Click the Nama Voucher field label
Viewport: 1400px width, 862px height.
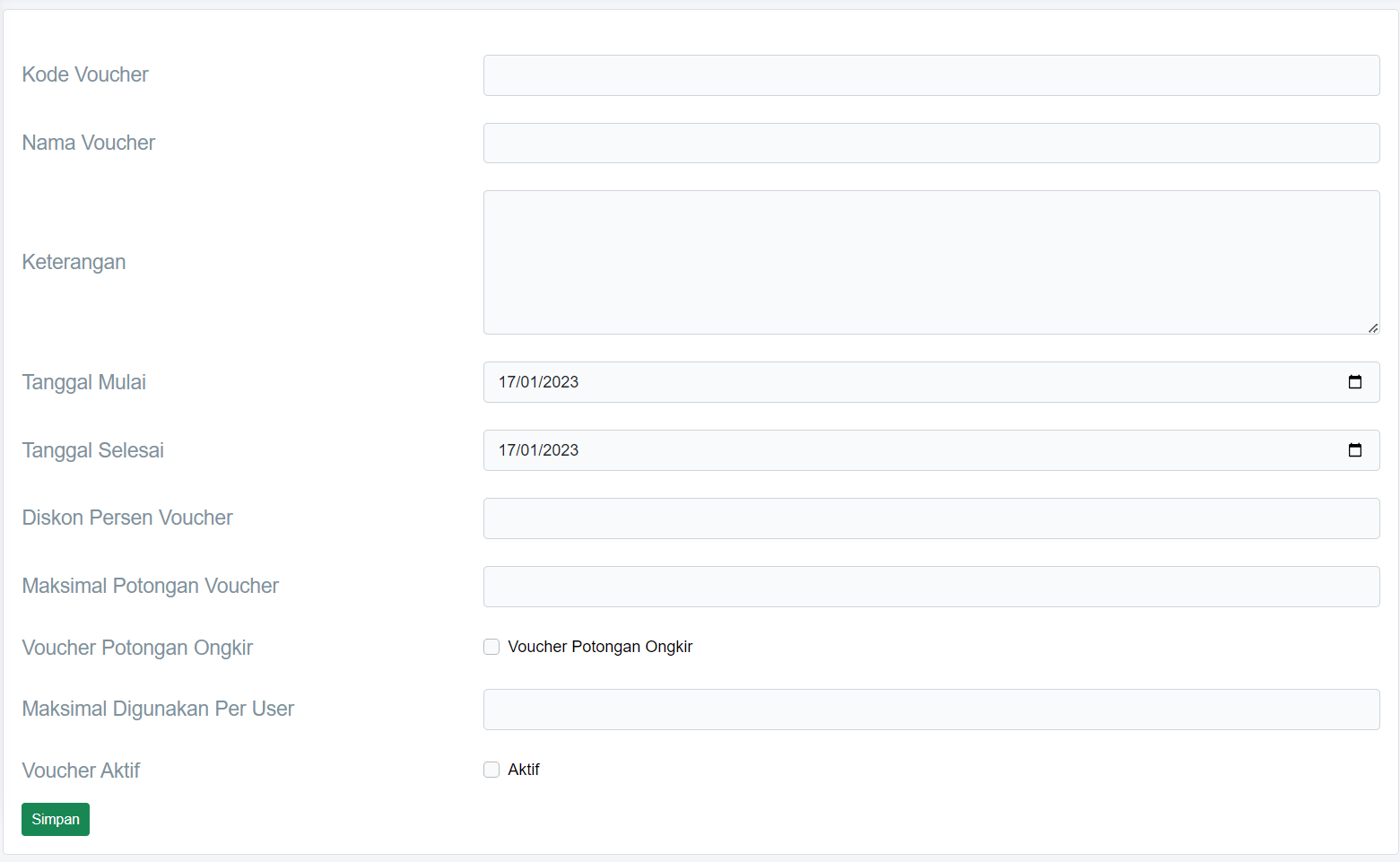pyautogui.click(x=88, y=143)
